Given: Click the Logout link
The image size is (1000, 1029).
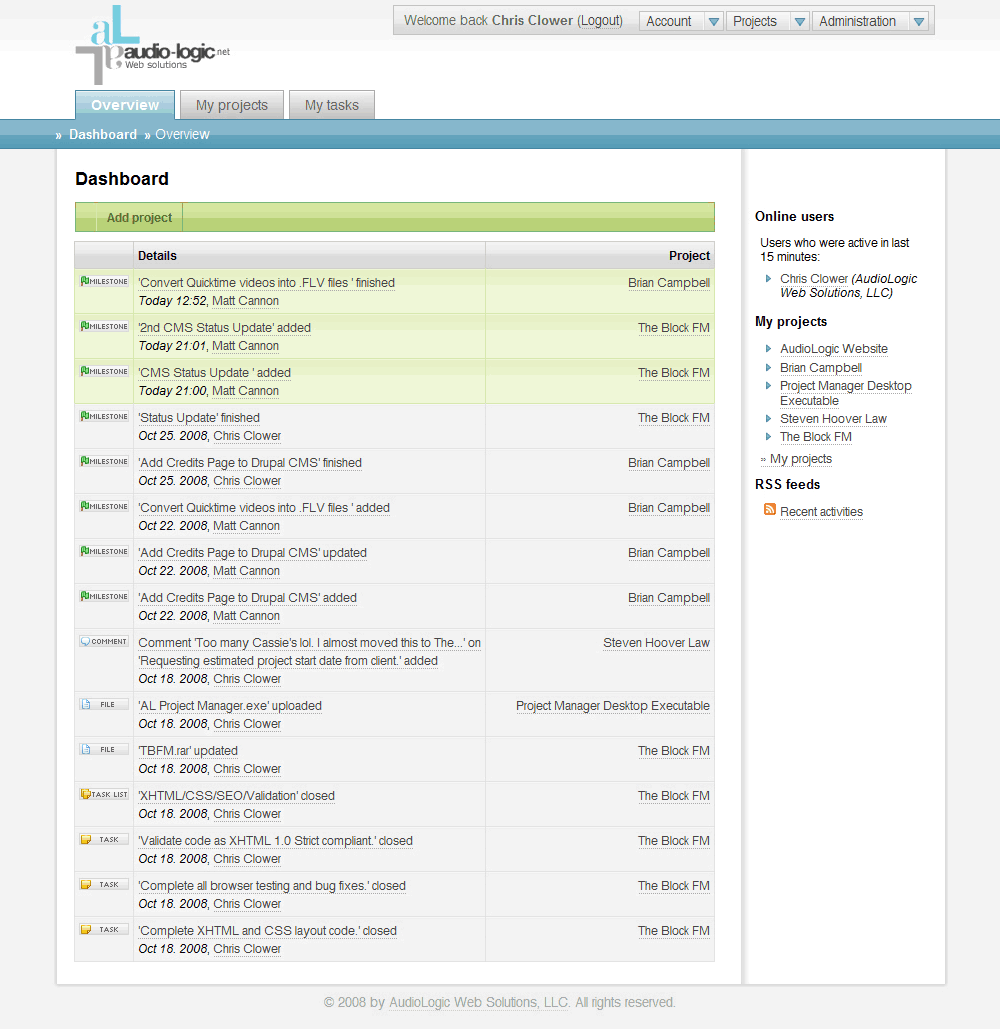Looking at the screenshot, I should point(600,20).
